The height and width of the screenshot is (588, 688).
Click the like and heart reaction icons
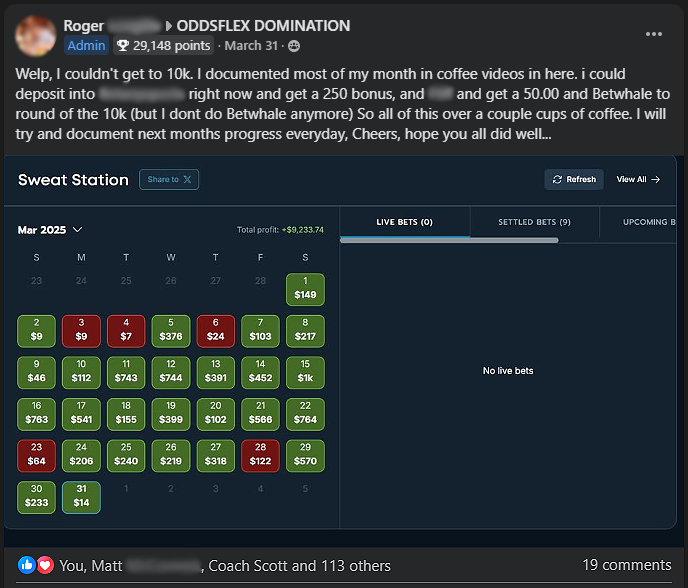point(35,566)
